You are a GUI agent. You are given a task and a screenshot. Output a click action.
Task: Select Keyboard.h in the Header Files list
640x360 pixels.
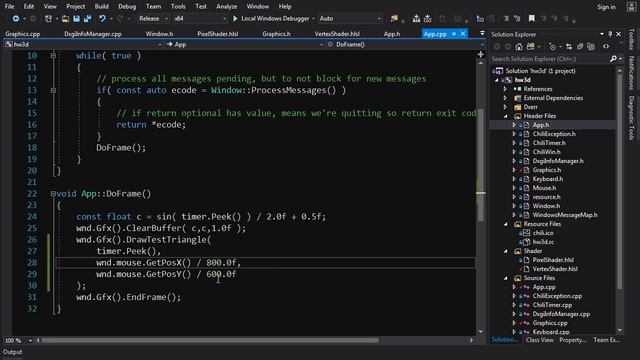[548, 179]
